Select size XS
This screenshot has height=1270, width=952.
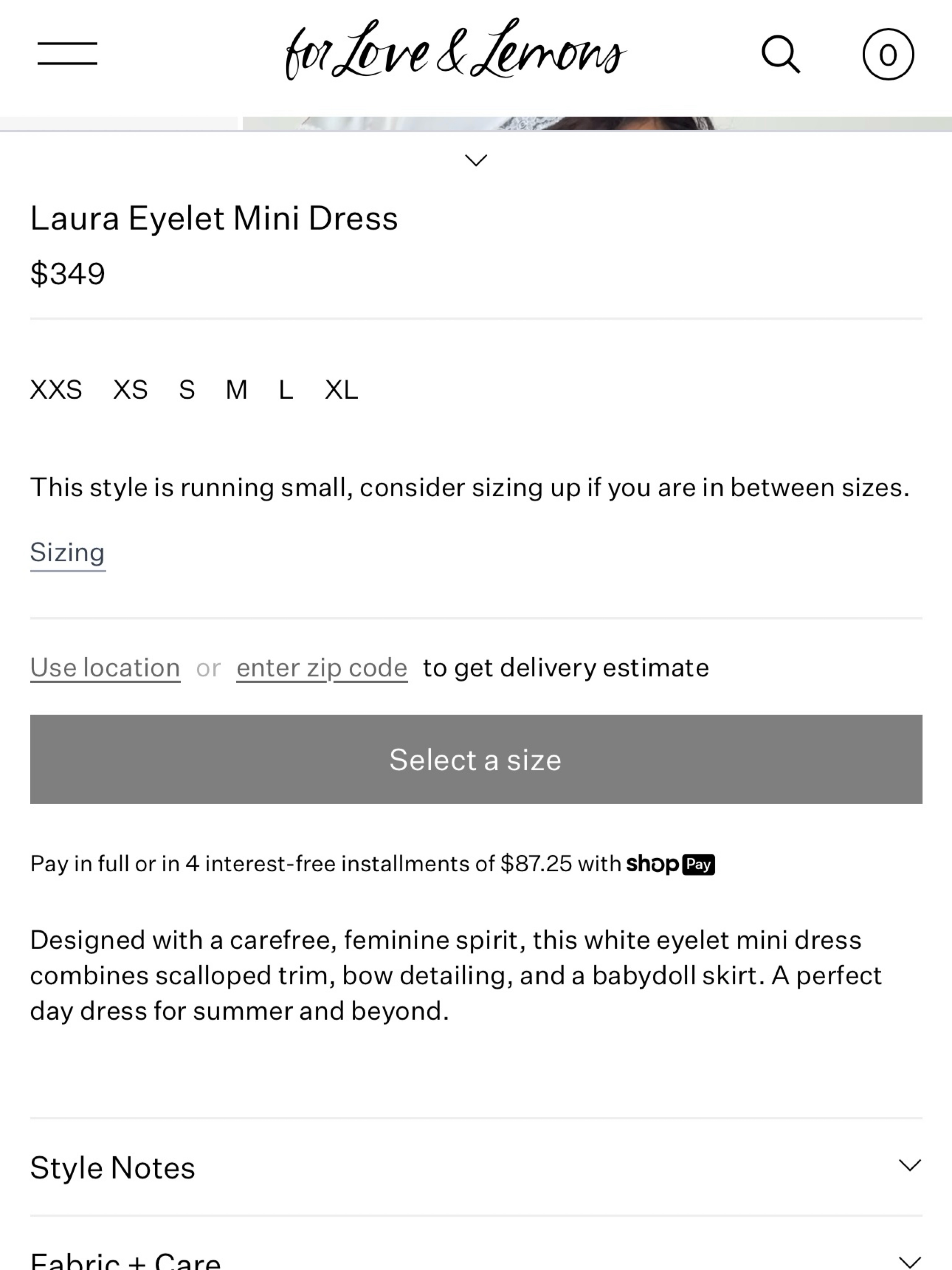(x=131, y=390)
